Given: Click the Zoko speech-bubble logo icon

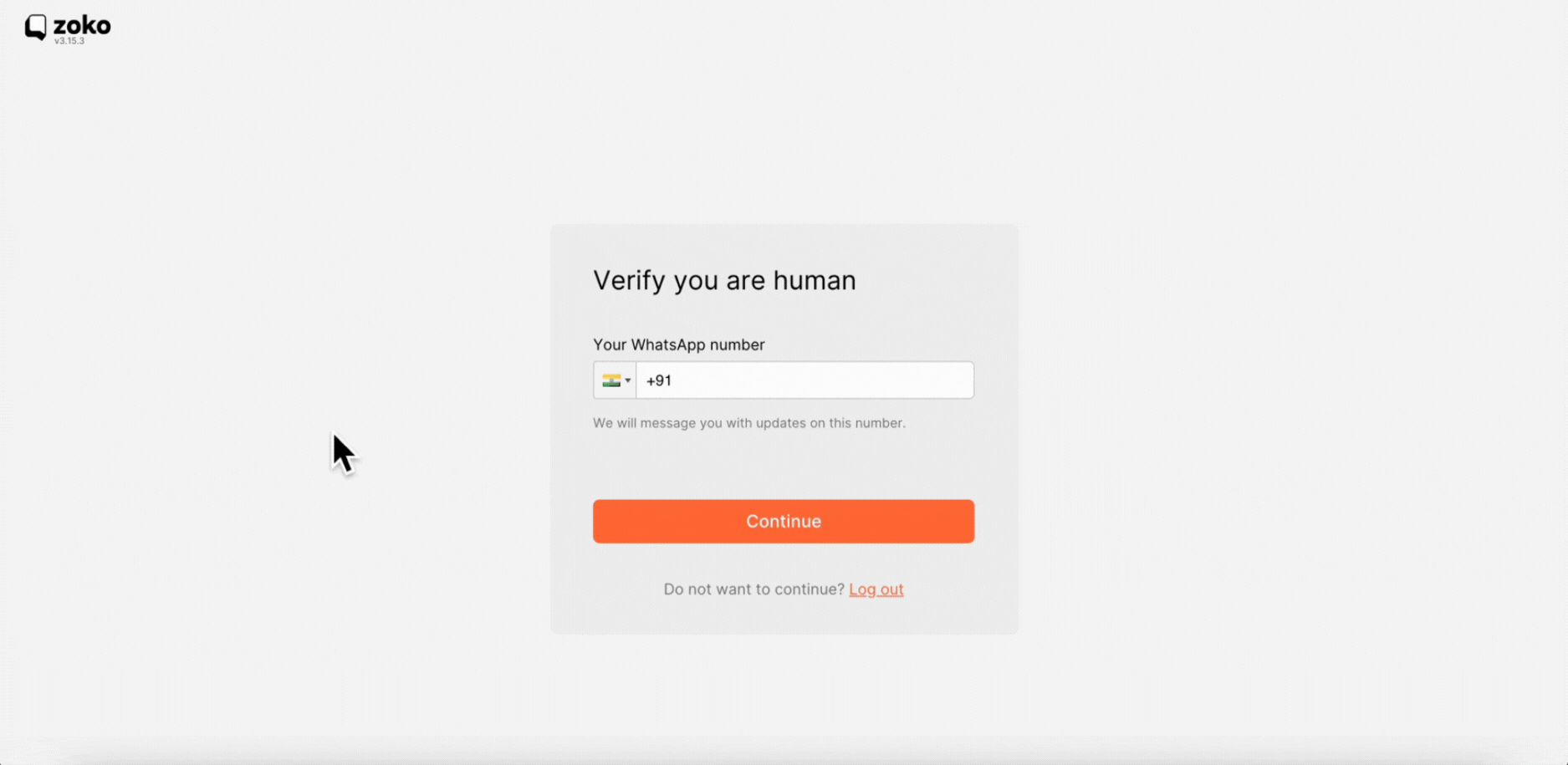Looking at the screenshot, I should pyautogui.click(x=35, y=27).
